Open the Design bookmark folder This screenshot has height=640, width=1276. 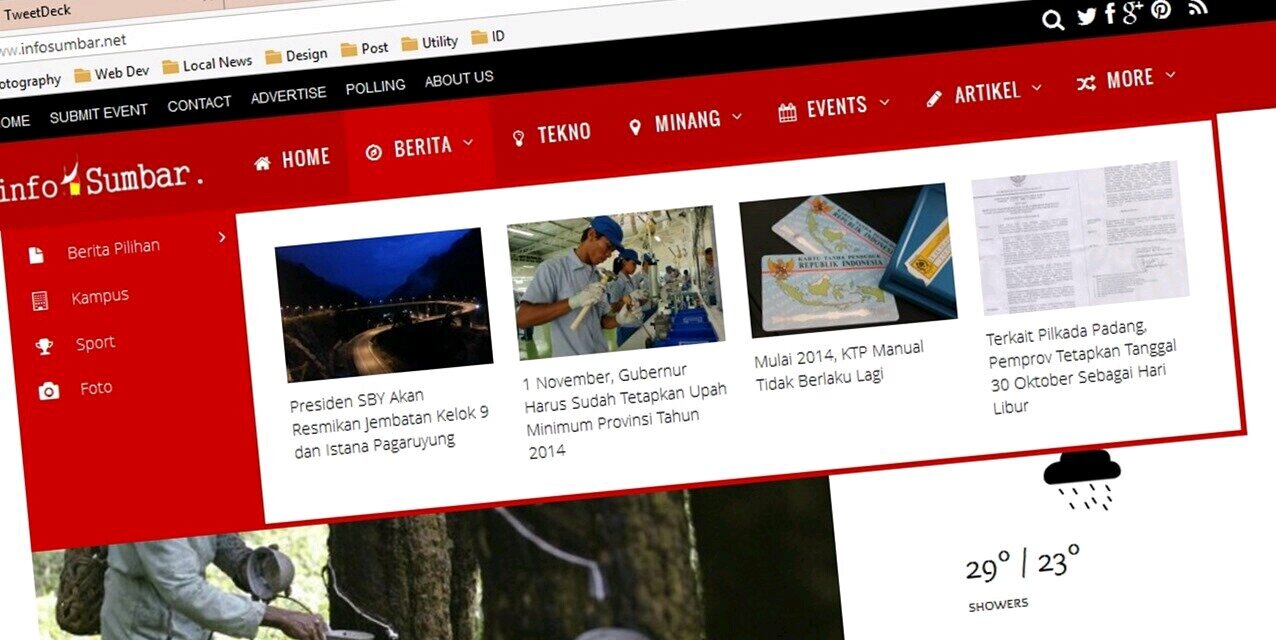[x=296, y=56]
